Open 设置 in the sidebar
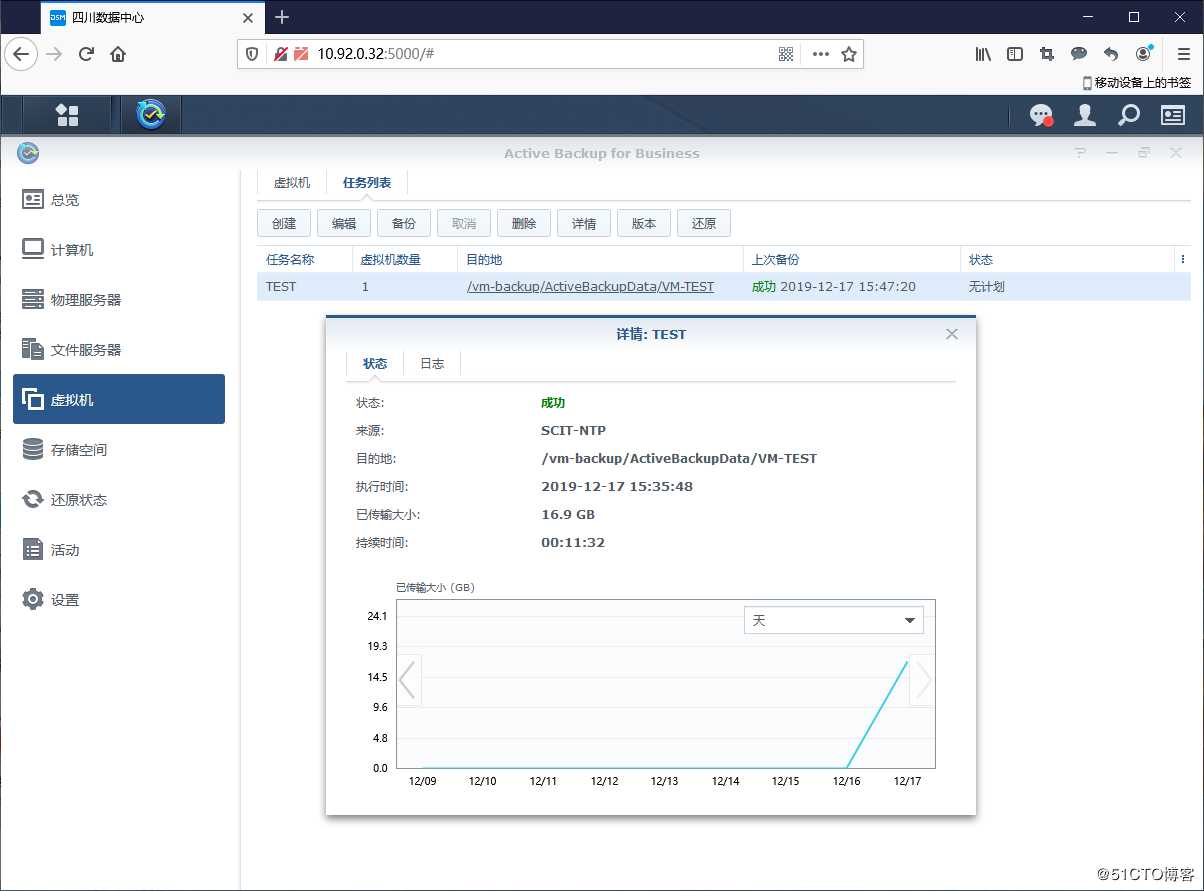 tap(119, 599)
